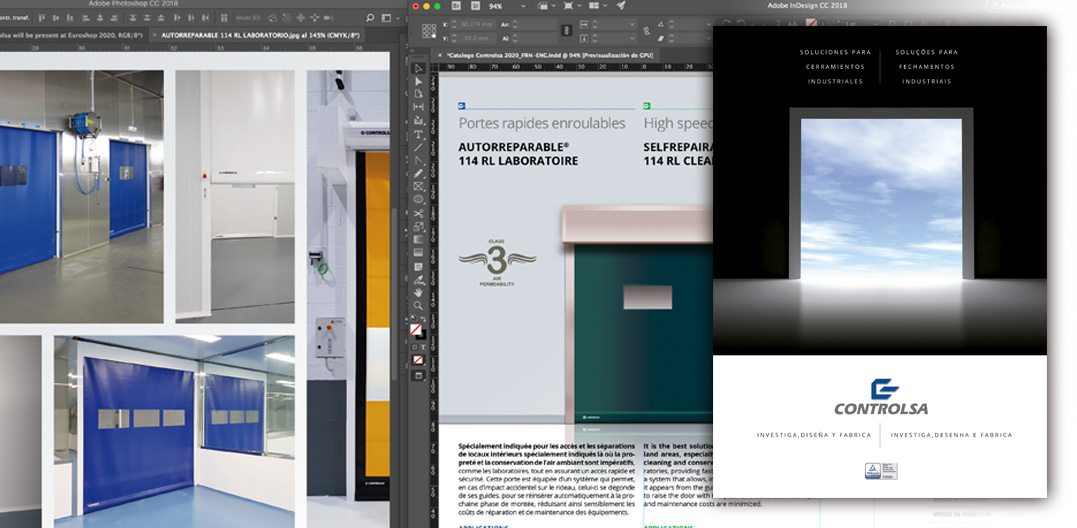Open the rotation angle dropdown in InDesign
This screenshot has width=1077, height=528.
tap(708, 25)
